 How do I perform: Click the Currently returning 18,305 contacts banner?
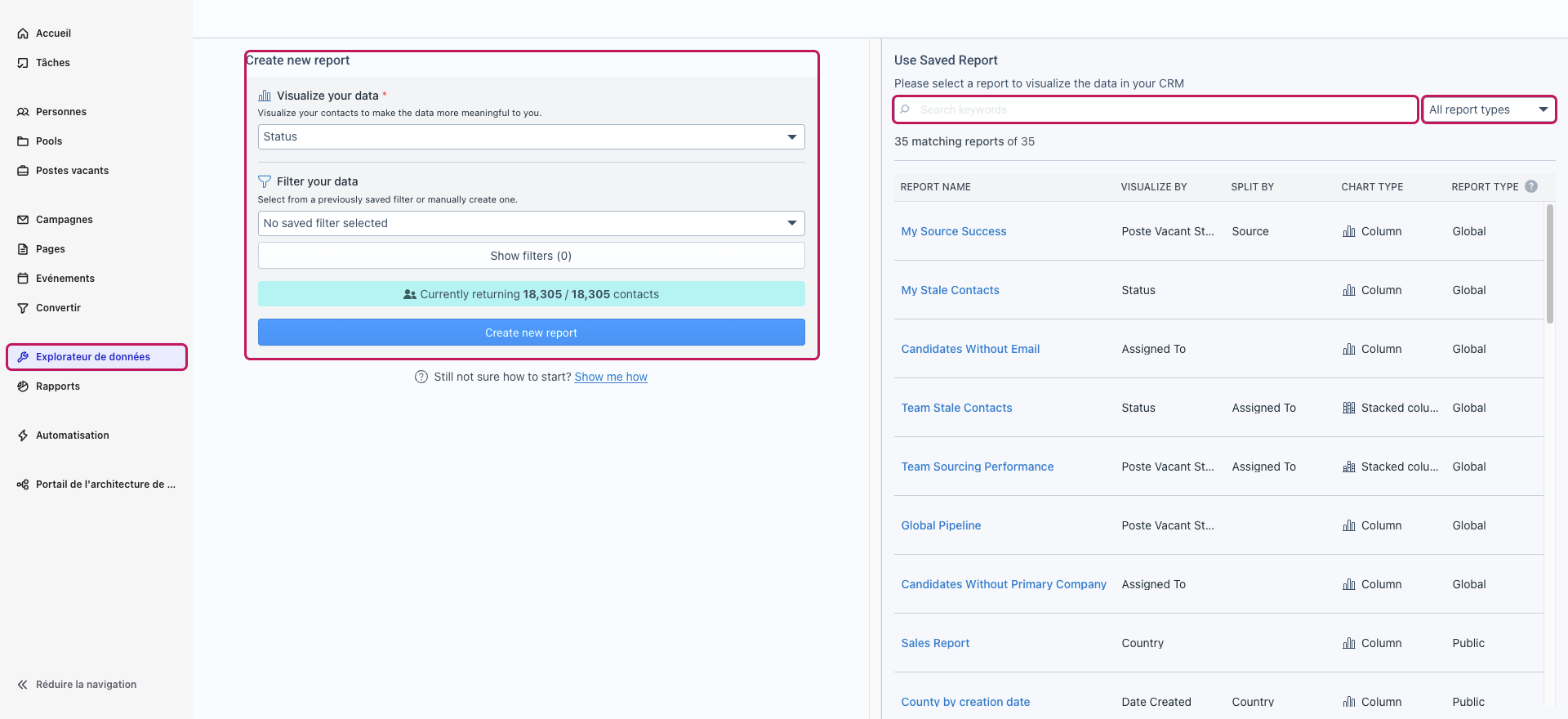tap(531, 294)
